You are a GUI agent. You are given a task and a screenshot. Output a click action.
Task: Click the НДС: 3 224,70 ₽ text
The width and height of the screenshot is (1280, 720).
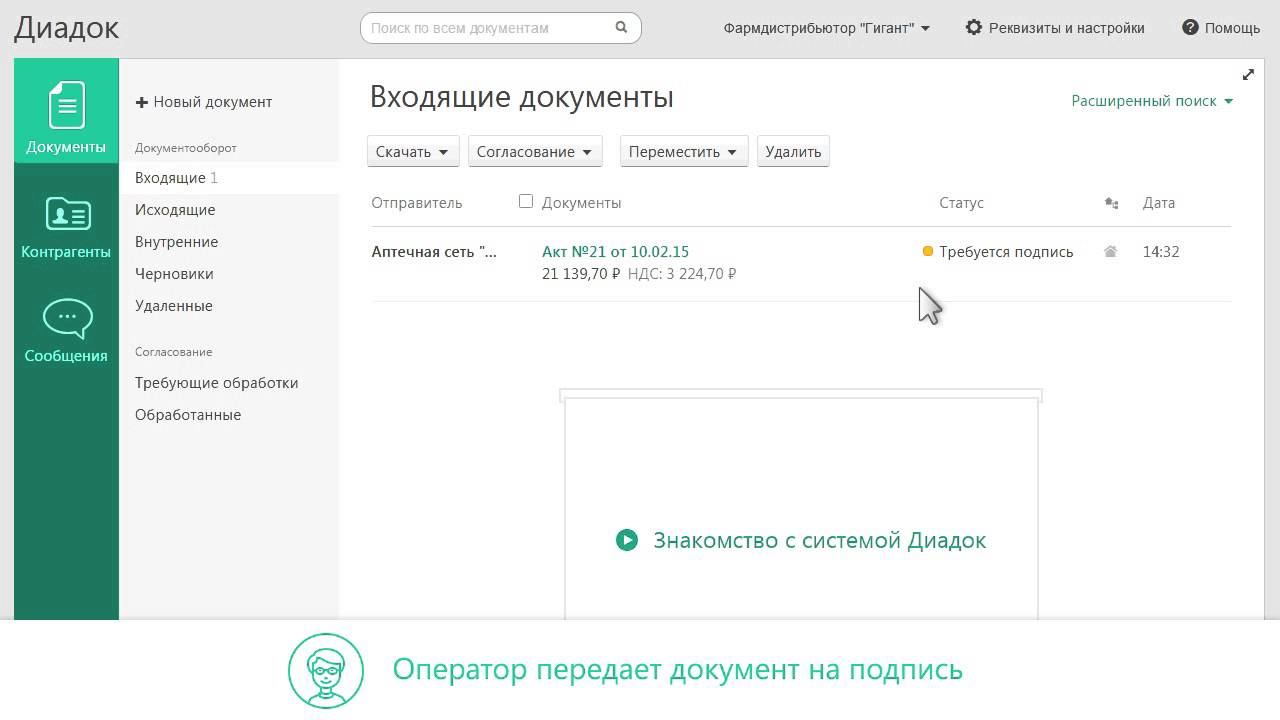[x=682, y=274]
